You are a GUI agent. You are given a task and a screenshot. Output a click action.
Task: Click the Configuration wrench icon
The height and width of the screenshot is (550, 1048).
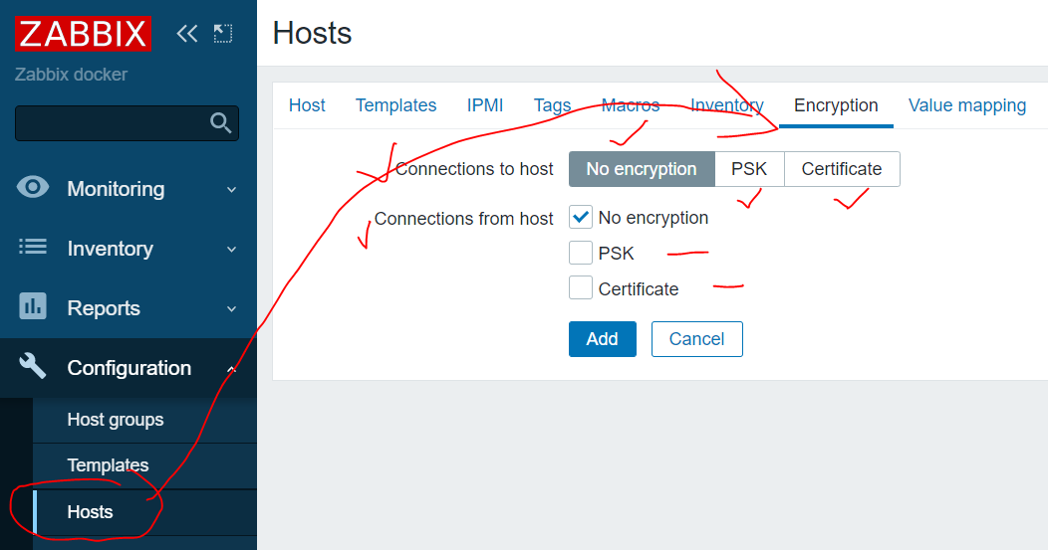(x=33, y=366)
